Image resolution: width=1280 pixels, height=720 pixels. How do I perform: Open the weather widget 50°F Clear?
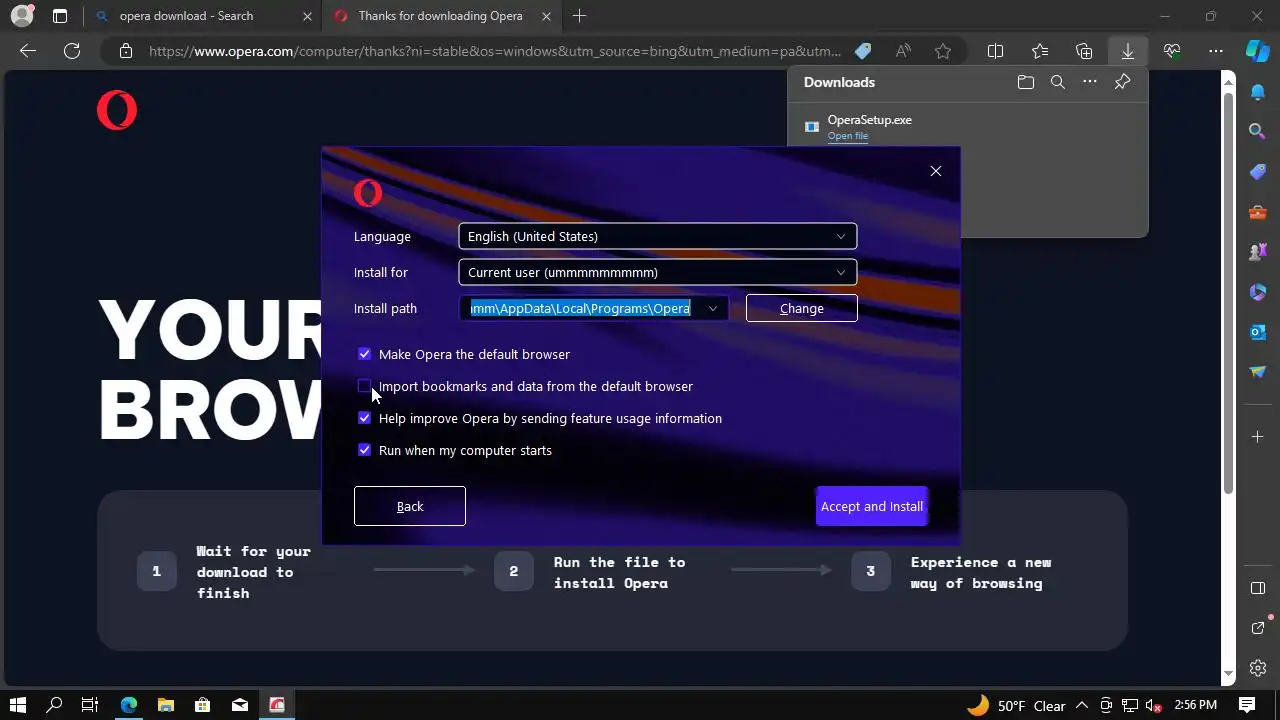[x=1016, y=705]
